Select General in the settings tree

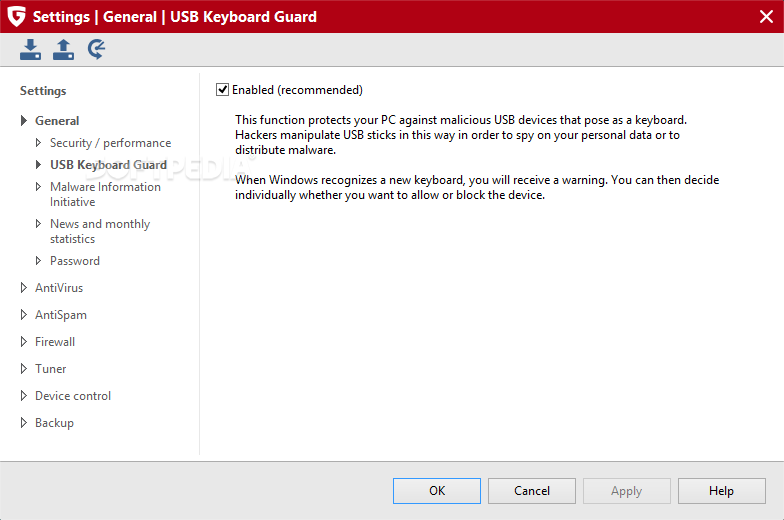click(x=57, y=120)
